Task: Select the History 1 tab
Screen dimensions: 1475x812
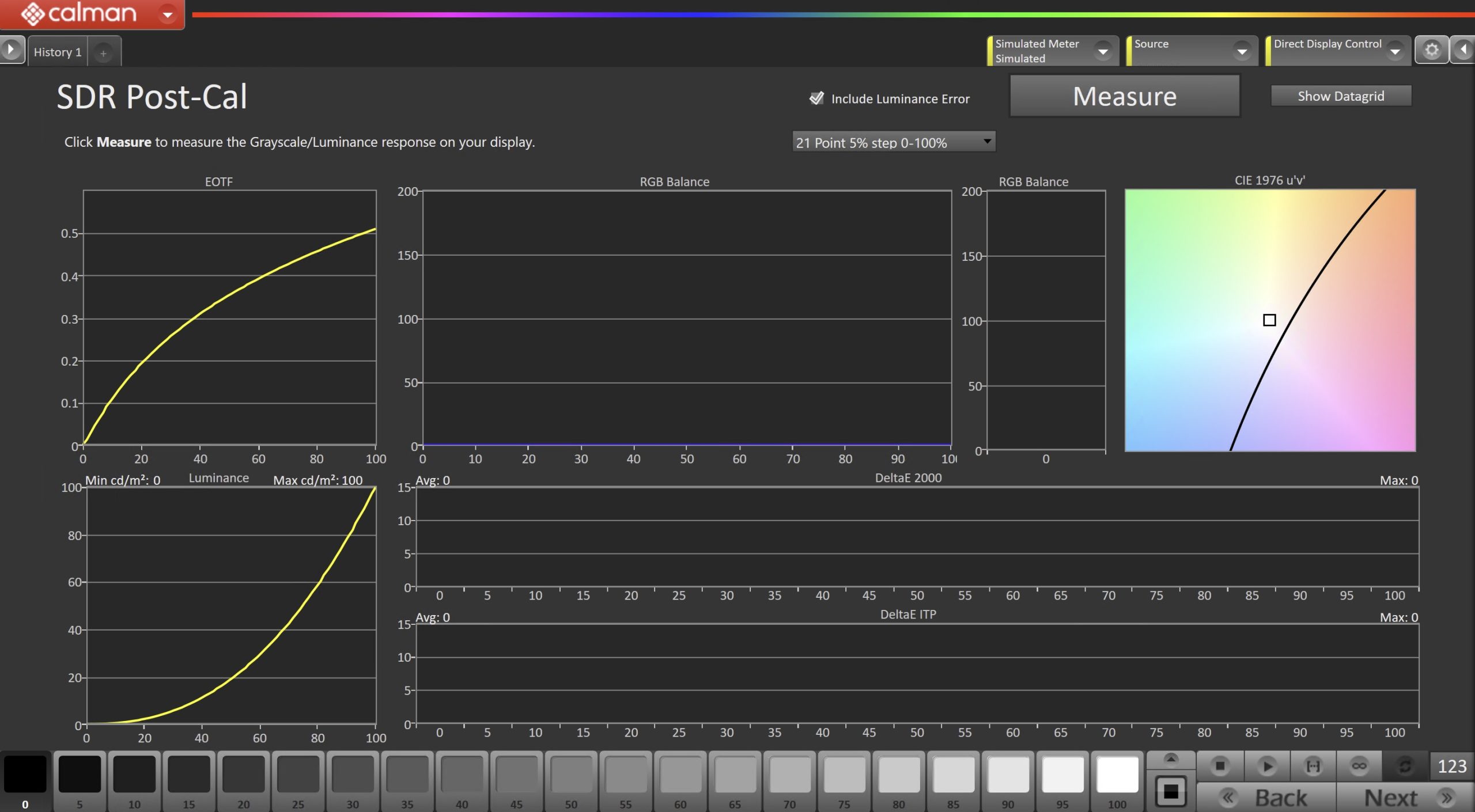Action: (x=58, y=52)
